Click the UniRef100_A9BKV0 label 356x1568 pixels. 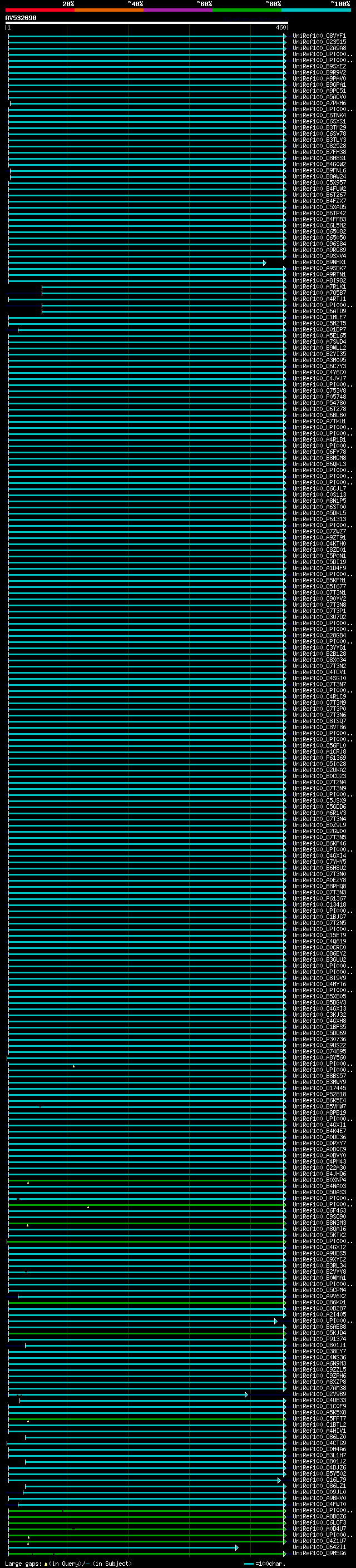(319, 1498)
